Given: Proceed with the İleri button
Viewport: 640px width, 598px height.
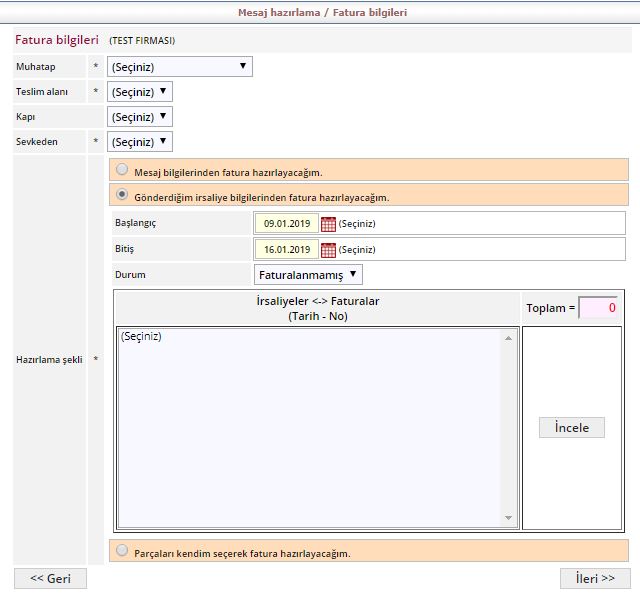Looking at the screenshot, I should [x=594, y=579].
